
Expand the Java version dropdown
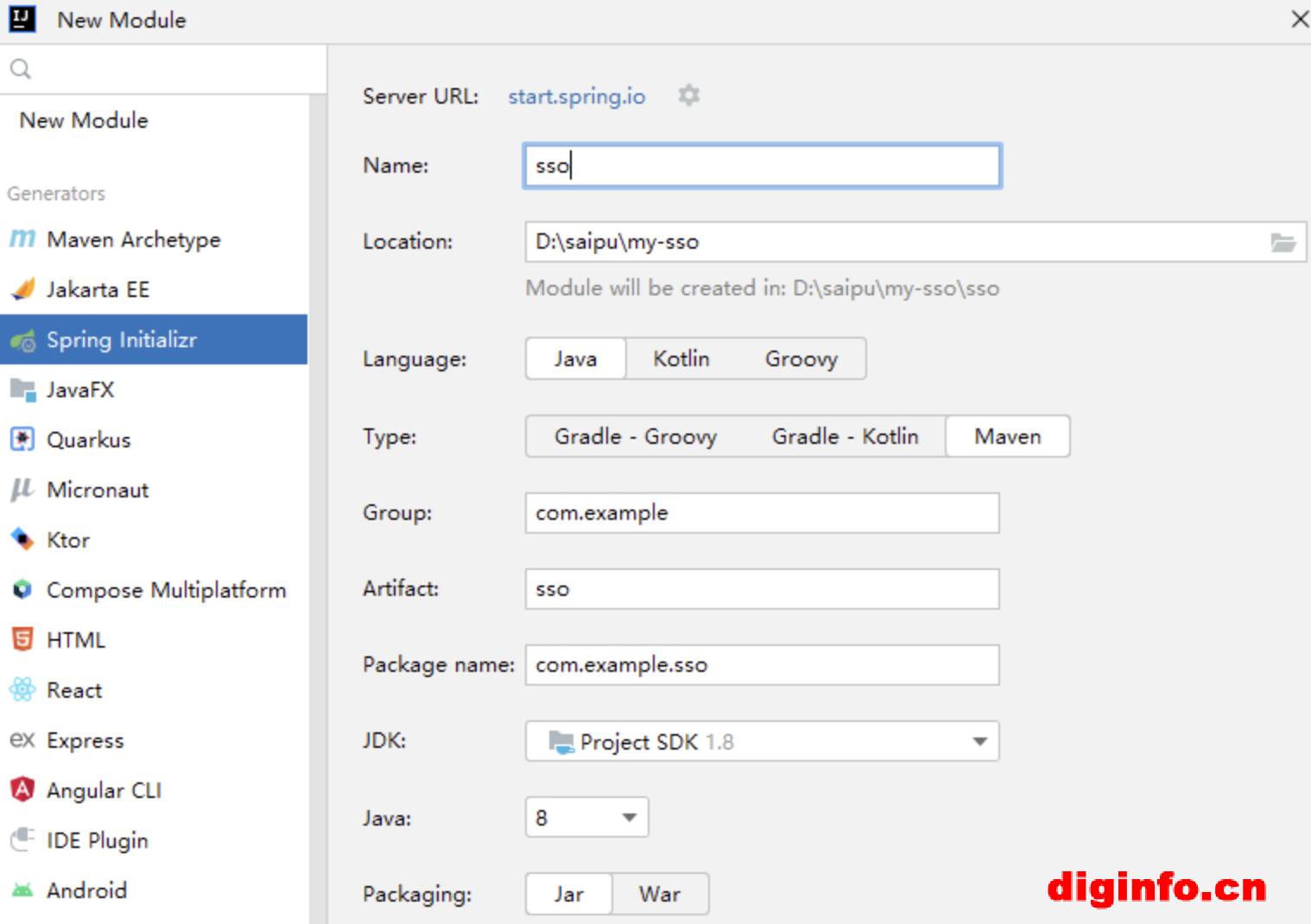[x=630, y=818]
